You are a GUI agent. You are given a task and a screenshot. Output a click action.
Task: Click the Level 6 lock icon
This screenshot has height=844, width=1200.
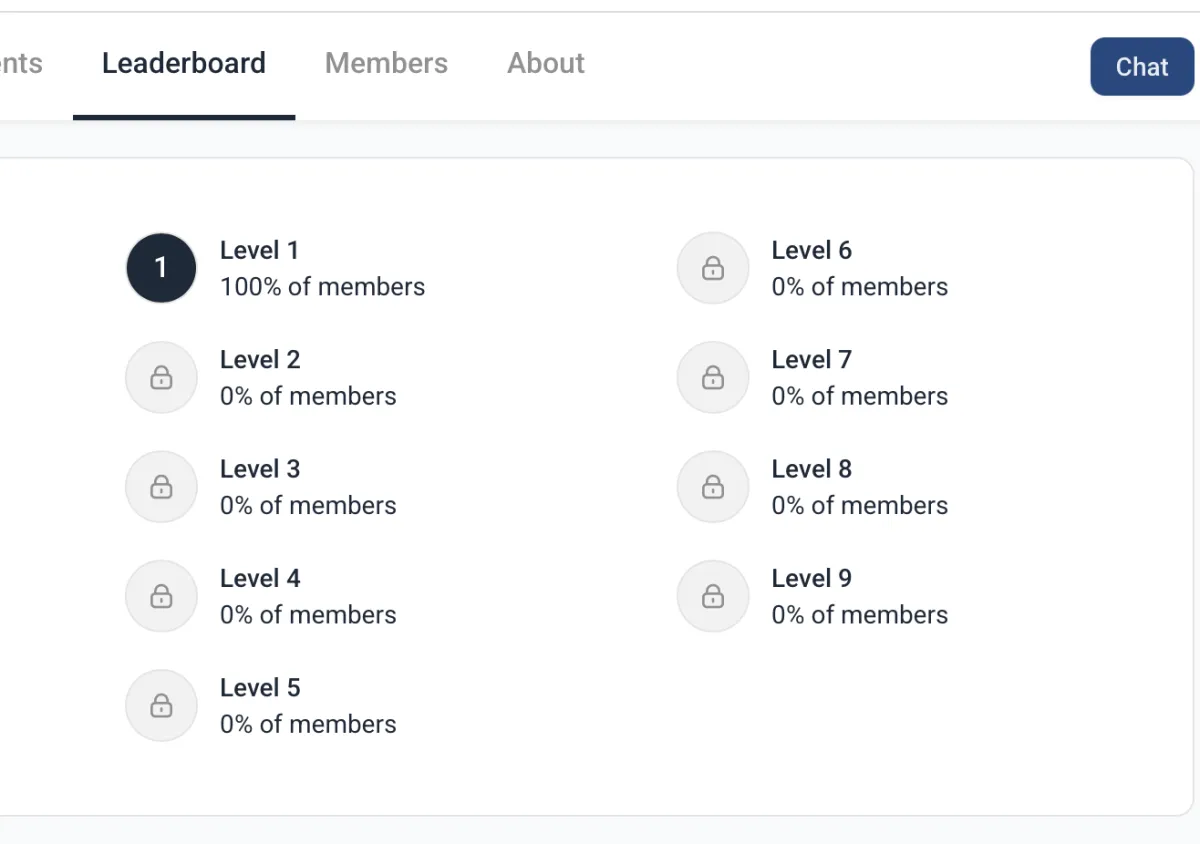pos(713,268)
